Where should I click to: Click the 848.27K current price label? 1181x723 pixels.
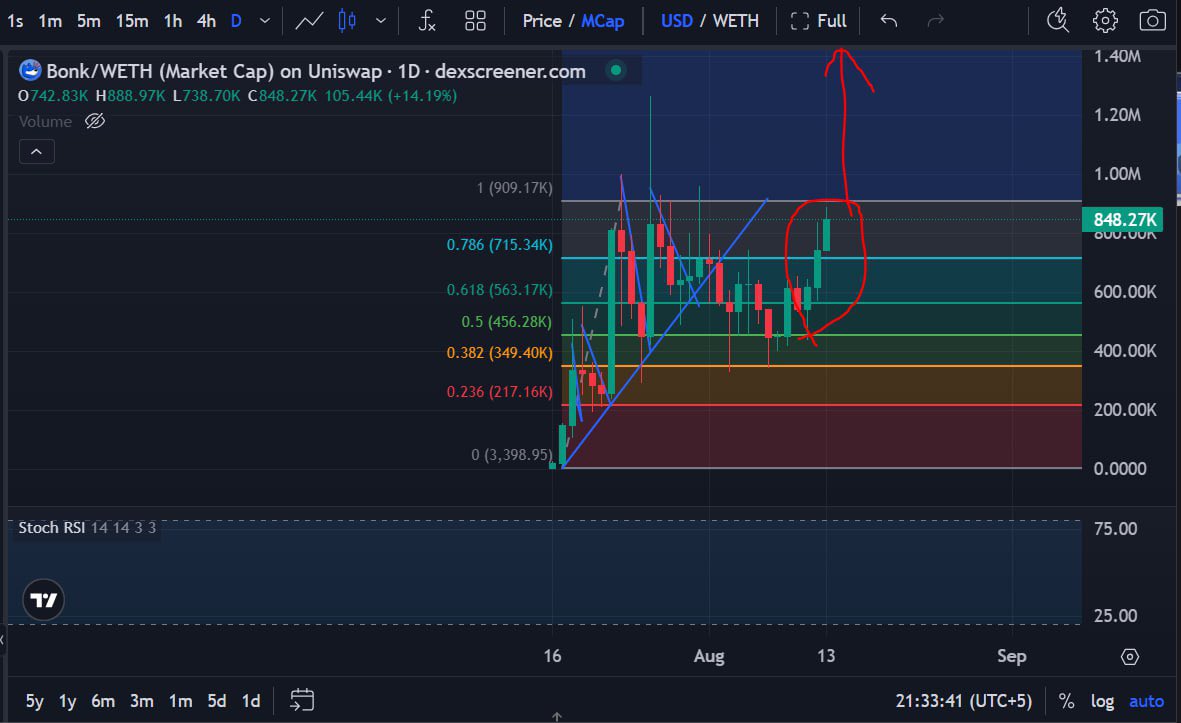coord(1123,220)
